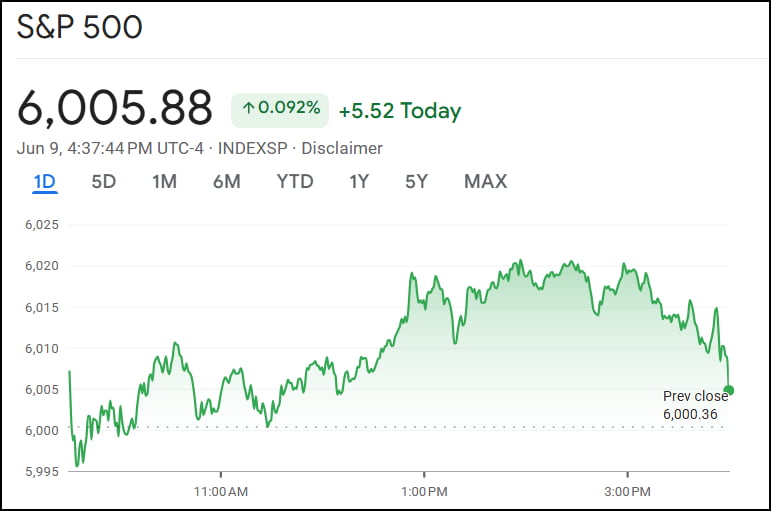Show the YTD chart range

coord(295,181)
